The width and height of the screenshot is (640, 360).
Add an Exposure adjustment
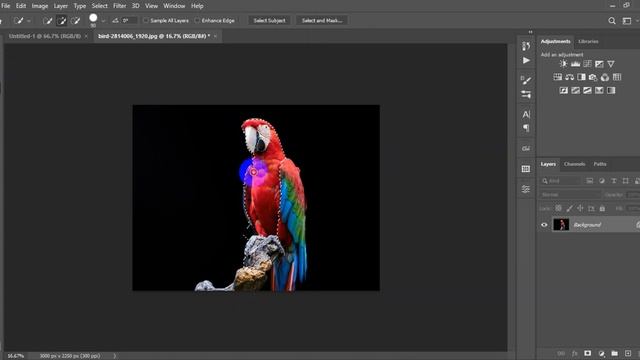pyautogui.click(x=599, y=64)
